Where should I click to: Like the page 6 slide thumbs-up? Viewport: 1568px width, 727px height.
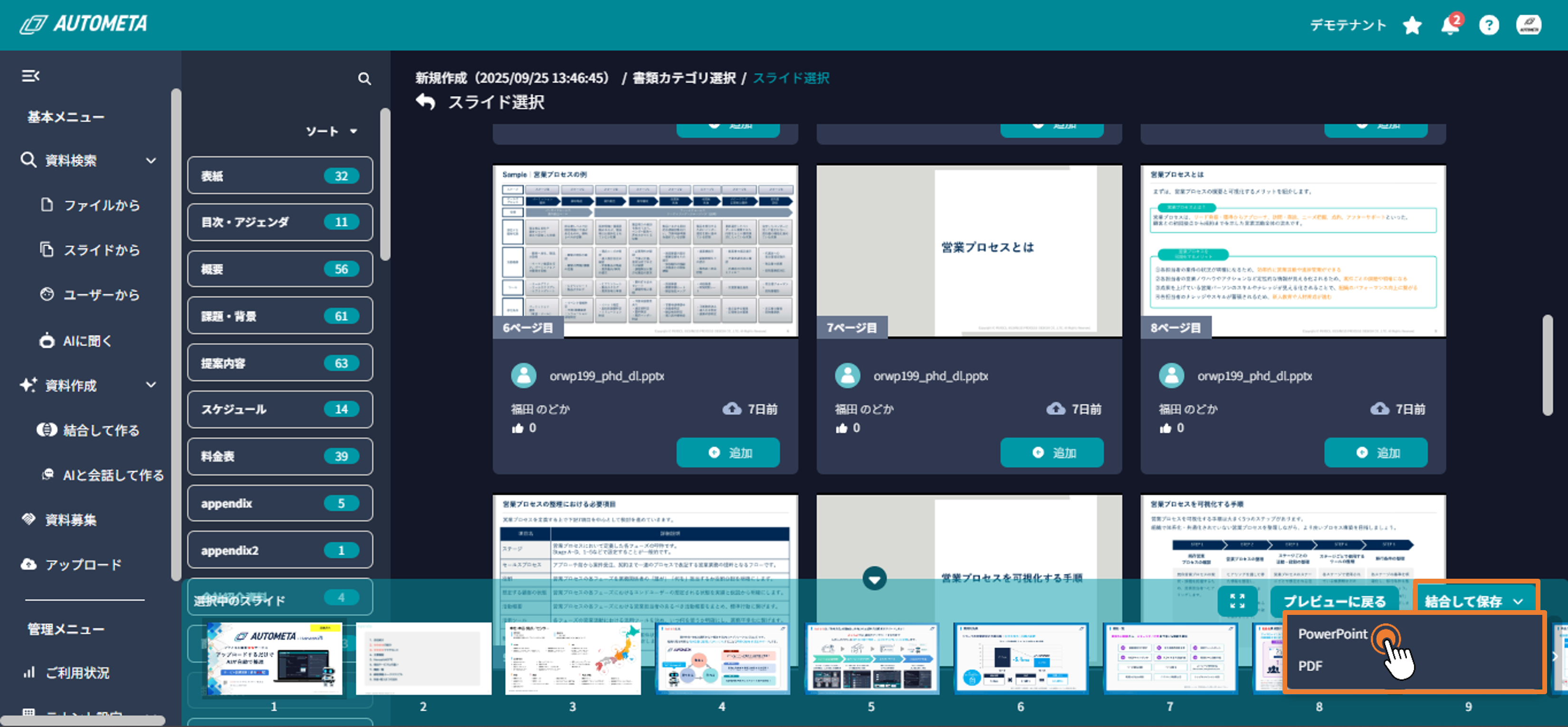[518, 428]
